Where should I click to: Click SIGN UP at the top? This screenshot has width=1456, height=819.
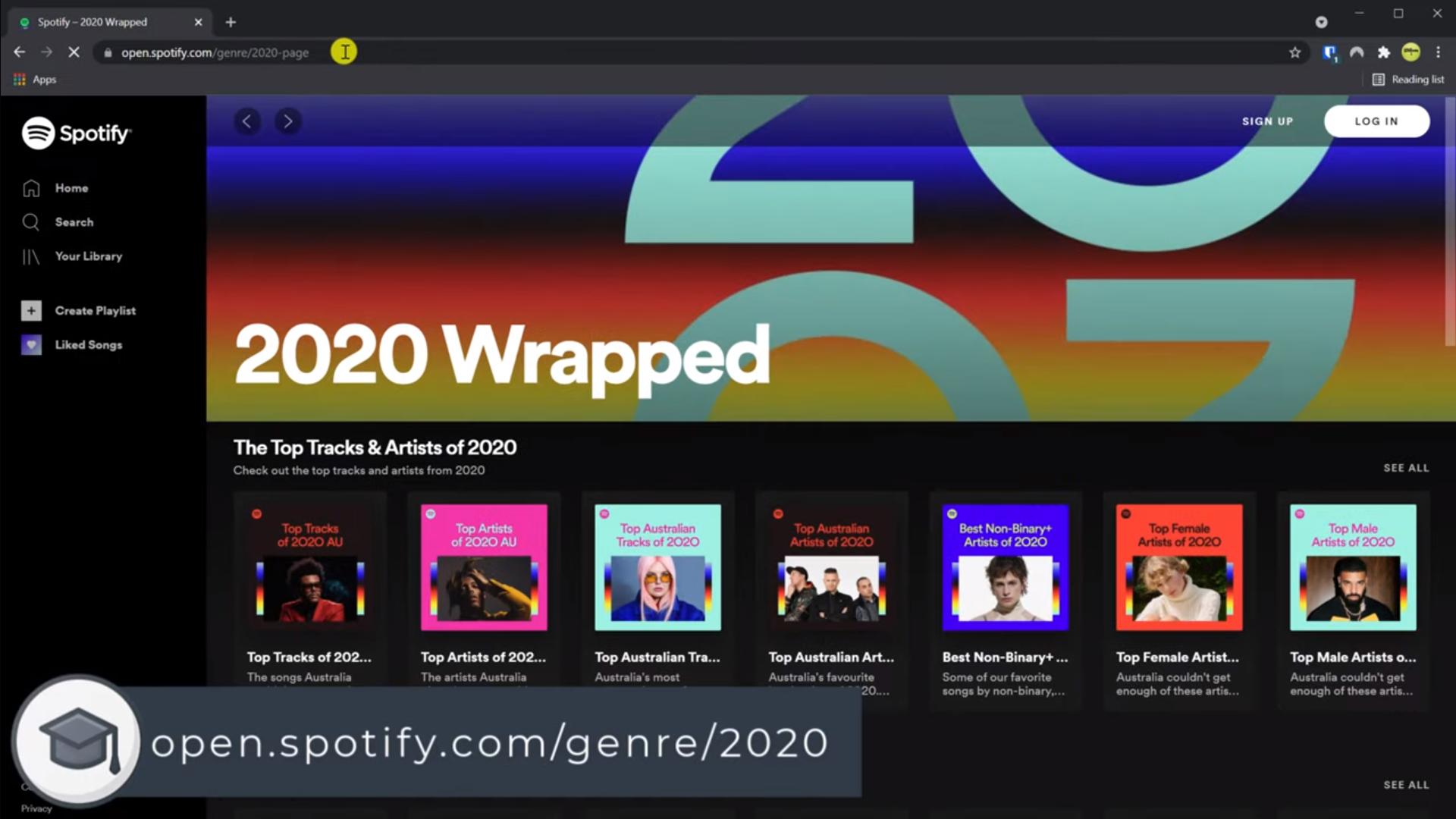pos(1267,121)
